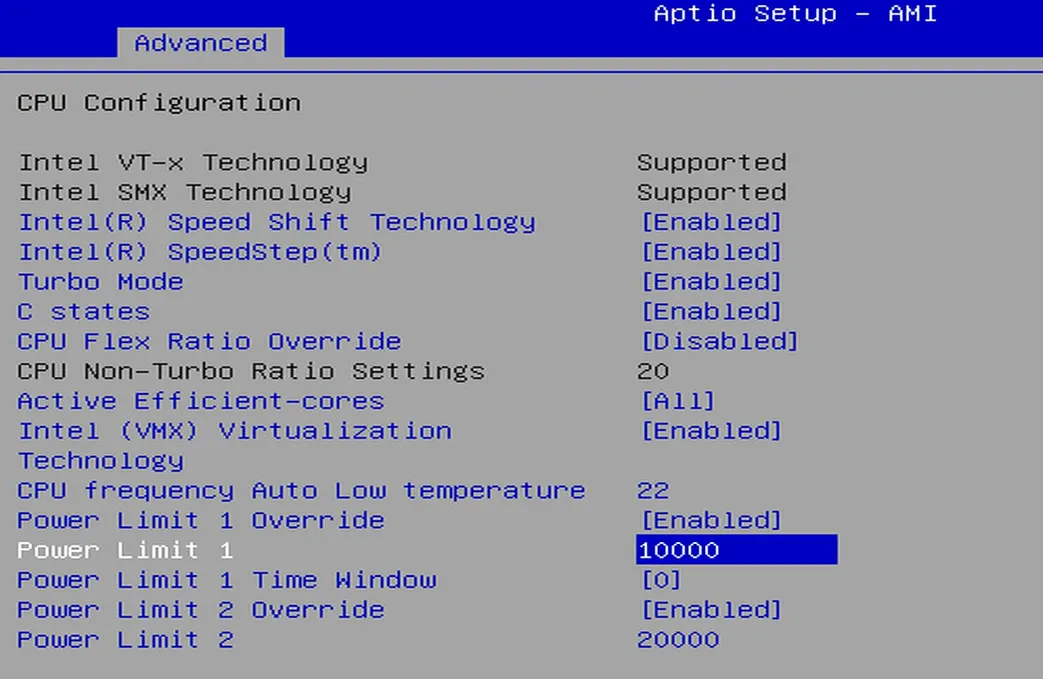Disable Turbo Mode via its Enabled value
The width and height of the screenshot is (1043, 679).
click(x=710, y=282)
